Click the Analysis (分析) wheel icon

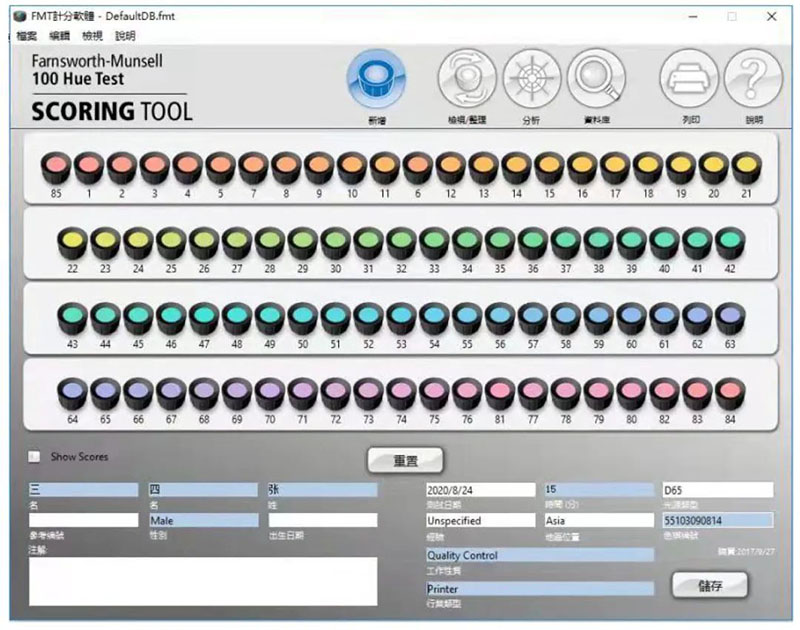531,79
